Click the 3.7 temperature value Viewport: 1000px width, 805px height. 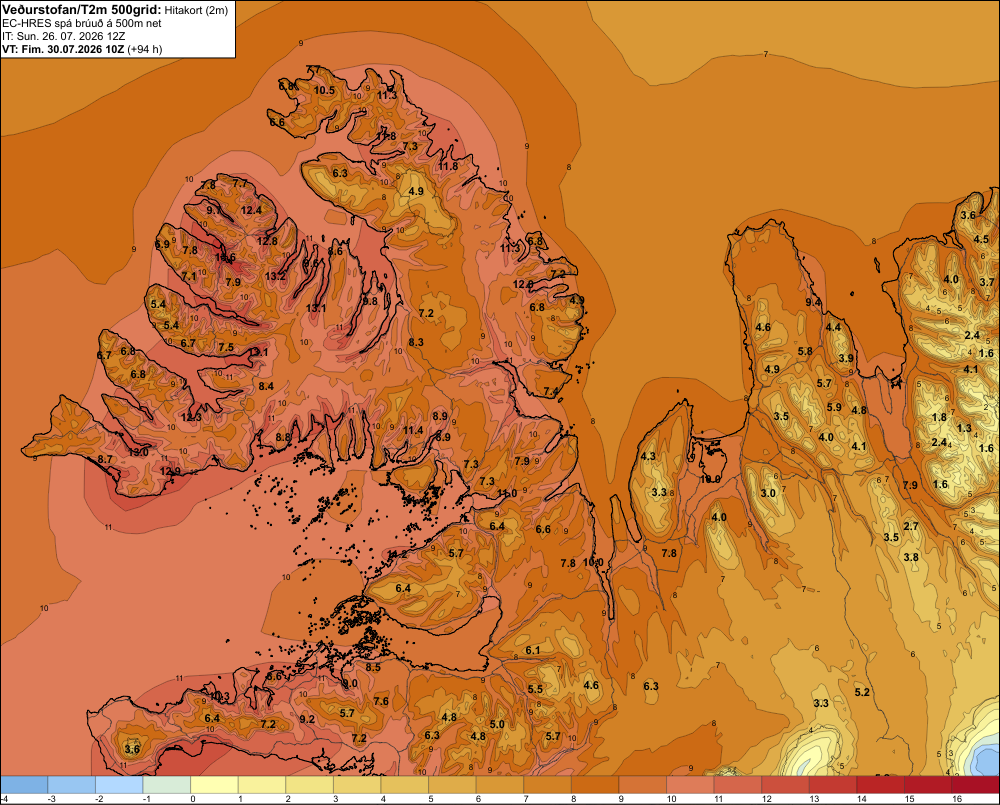(x=987, y=282)
